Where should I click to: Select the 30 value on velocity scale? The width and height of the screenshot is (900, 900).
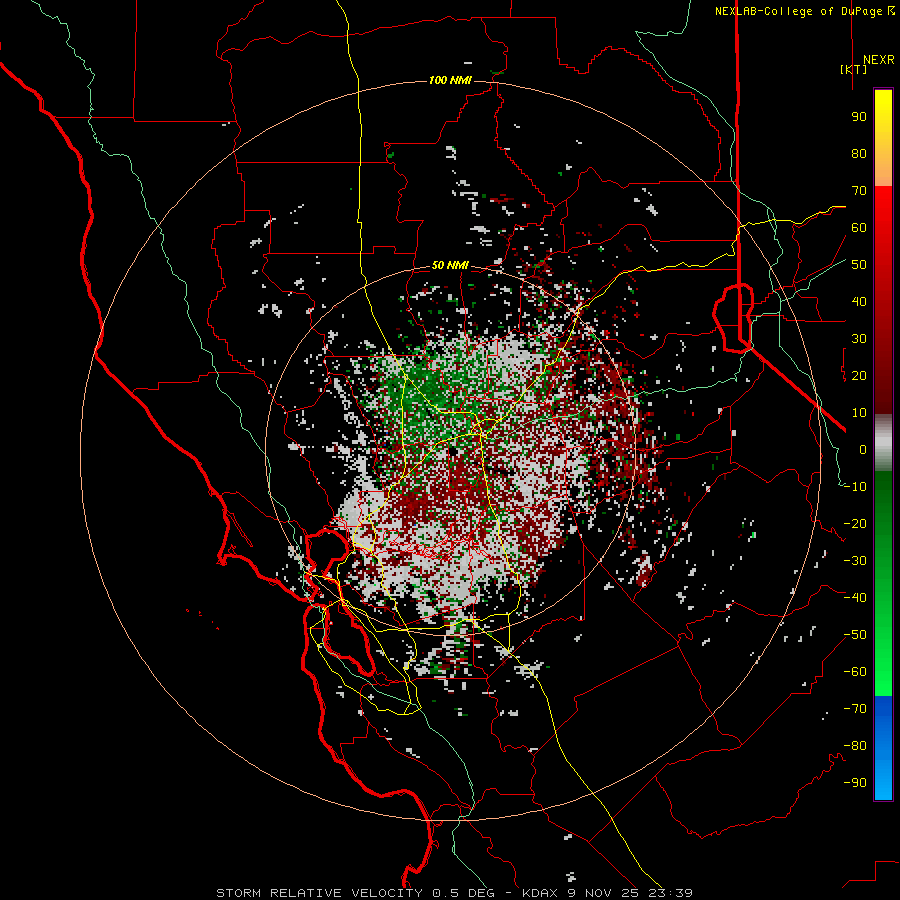pyautogui.click(x=859, y=339)
